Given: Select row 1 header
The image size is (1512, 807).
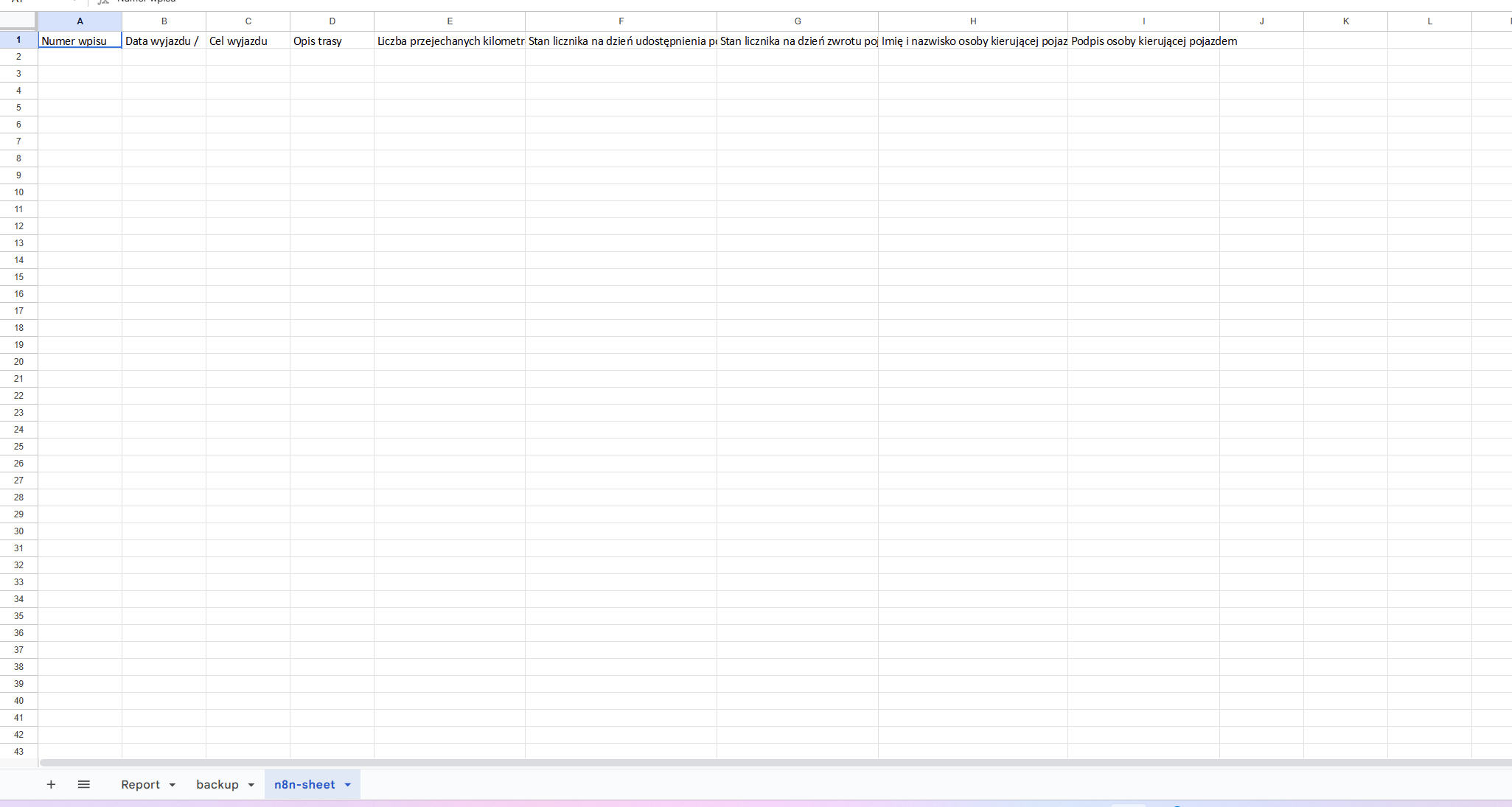Looking at the screenshot, I should [18, 40].
